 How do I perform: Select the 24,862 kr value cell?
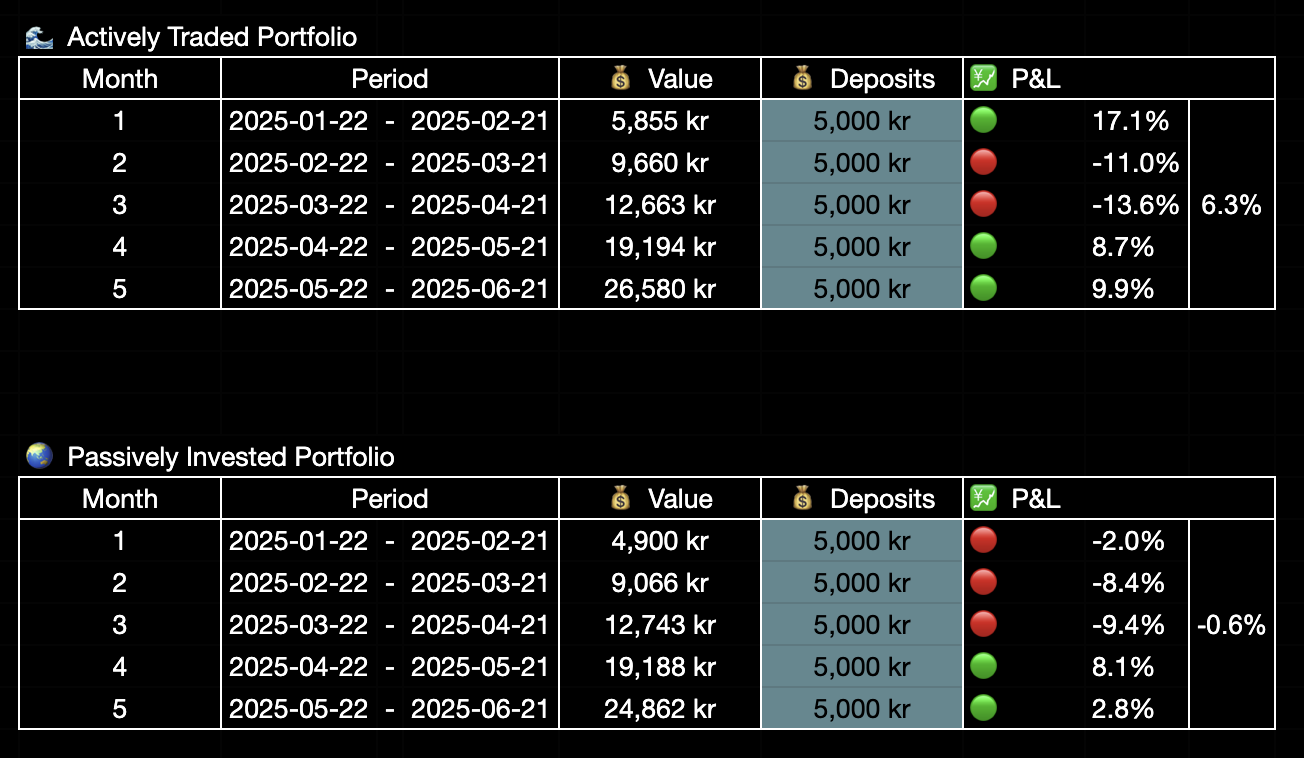[x=660, y=709]
